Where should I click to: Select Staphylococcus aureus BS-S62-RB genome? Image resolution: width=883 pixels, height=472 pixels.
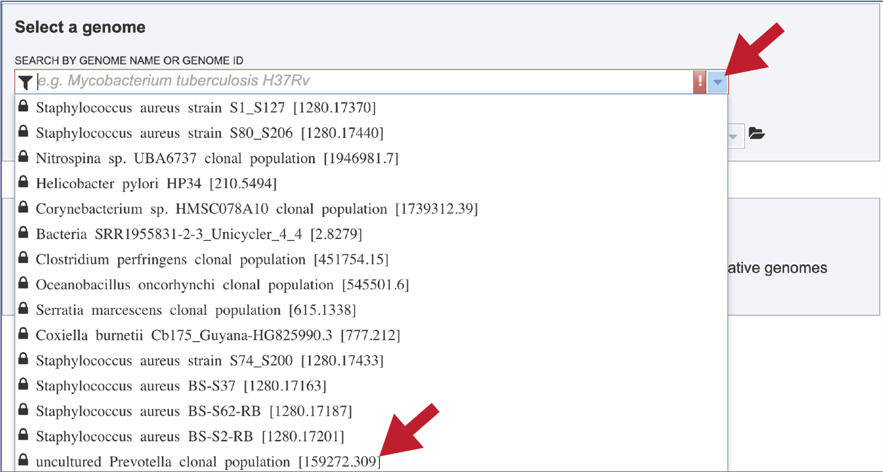(194, 411)
